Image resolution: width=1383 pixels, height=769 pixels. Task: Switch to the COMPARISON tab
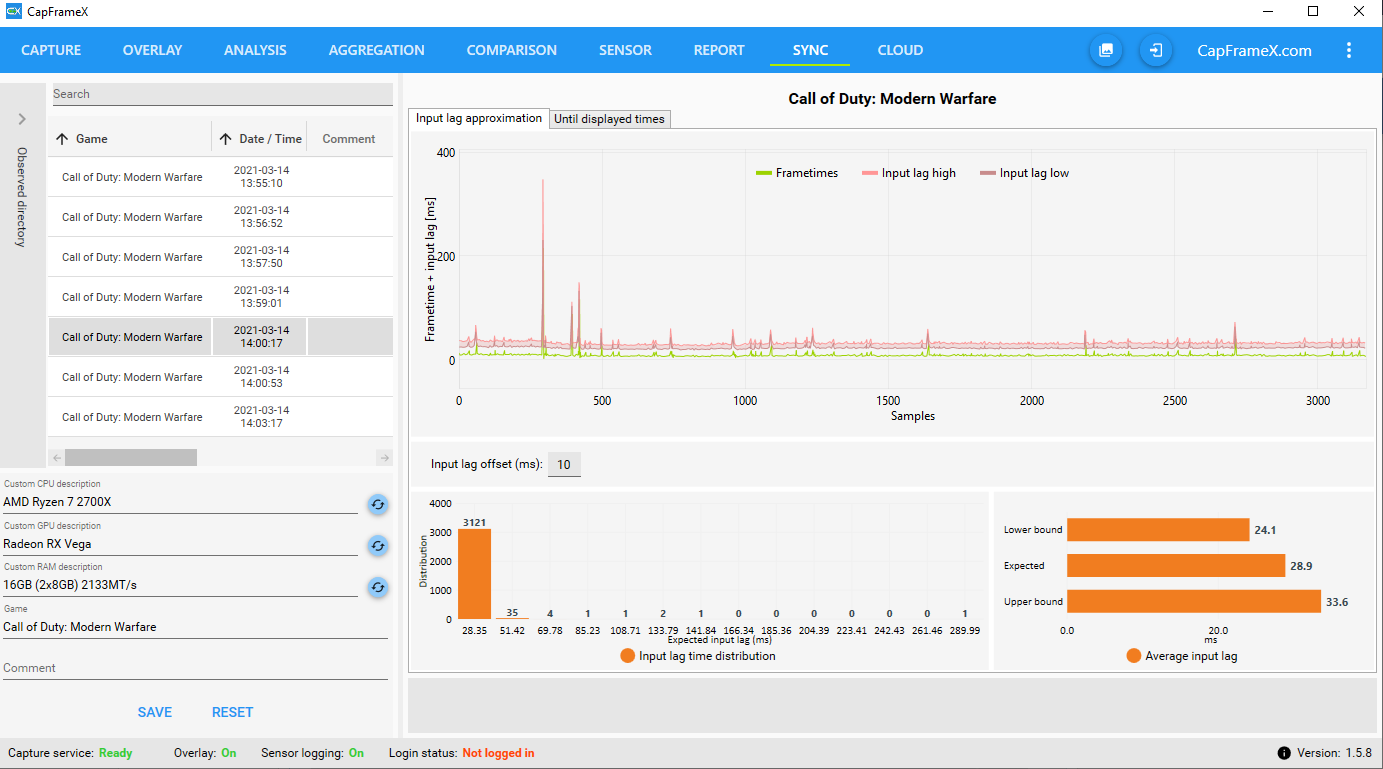512,50
